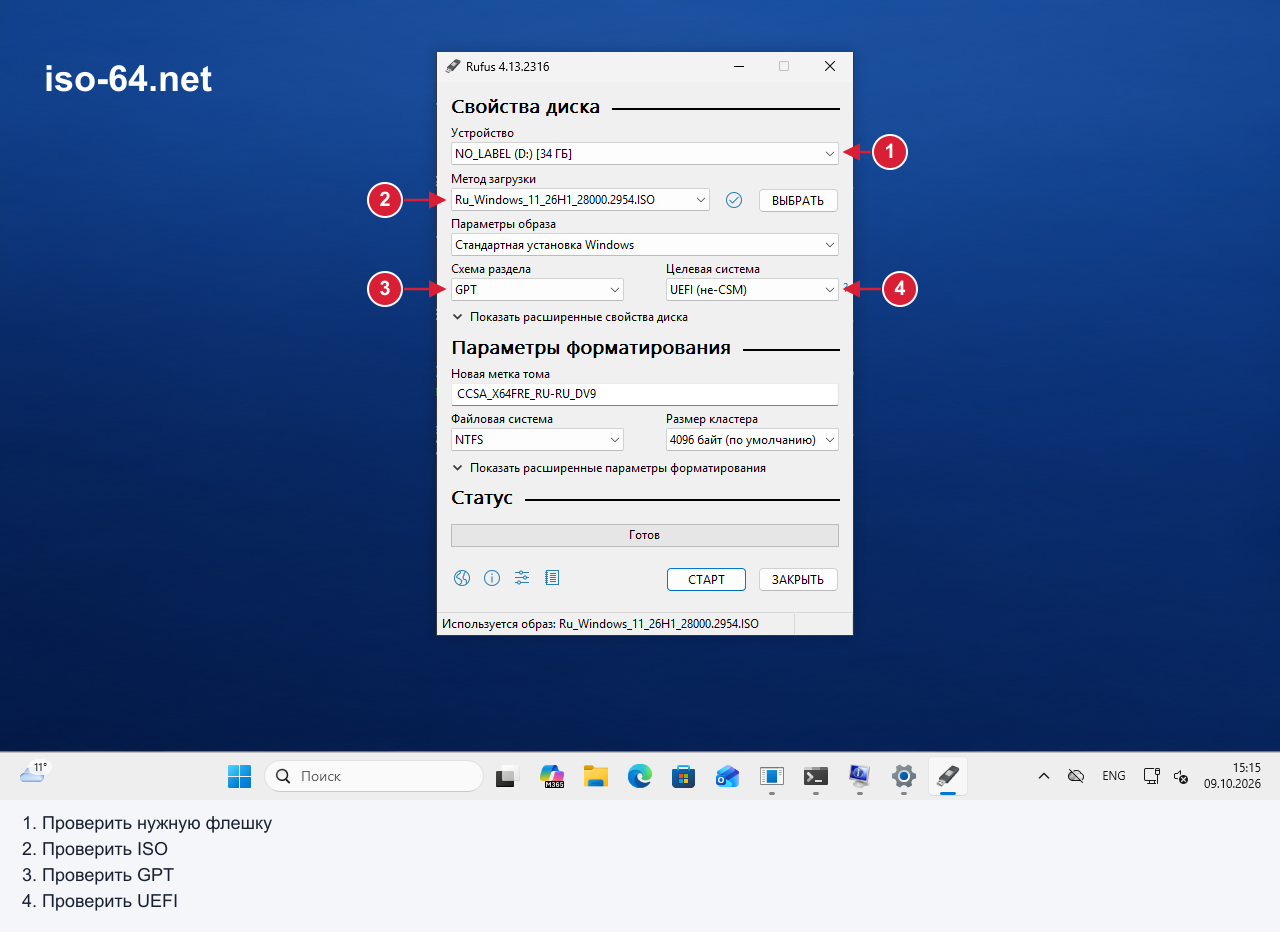Click the ENG language indicator

coord(1114,776)
